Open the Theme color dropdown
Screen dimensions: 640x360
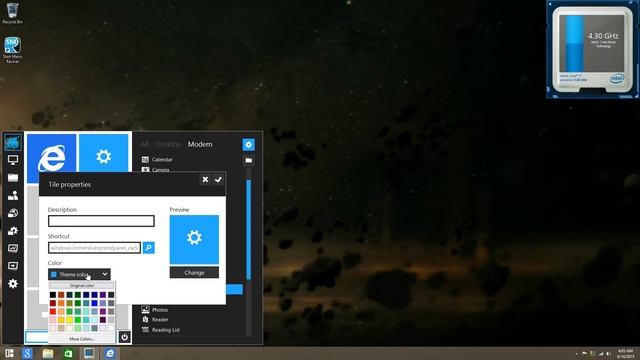click(x=79, y=274)
